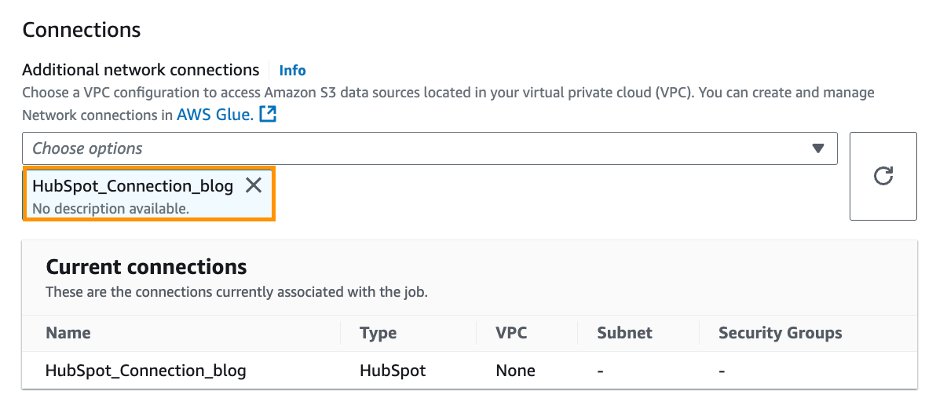936x414 pixels.
Task: Select the HubSpot_Connection_blog chip
Action: (132, 186)
